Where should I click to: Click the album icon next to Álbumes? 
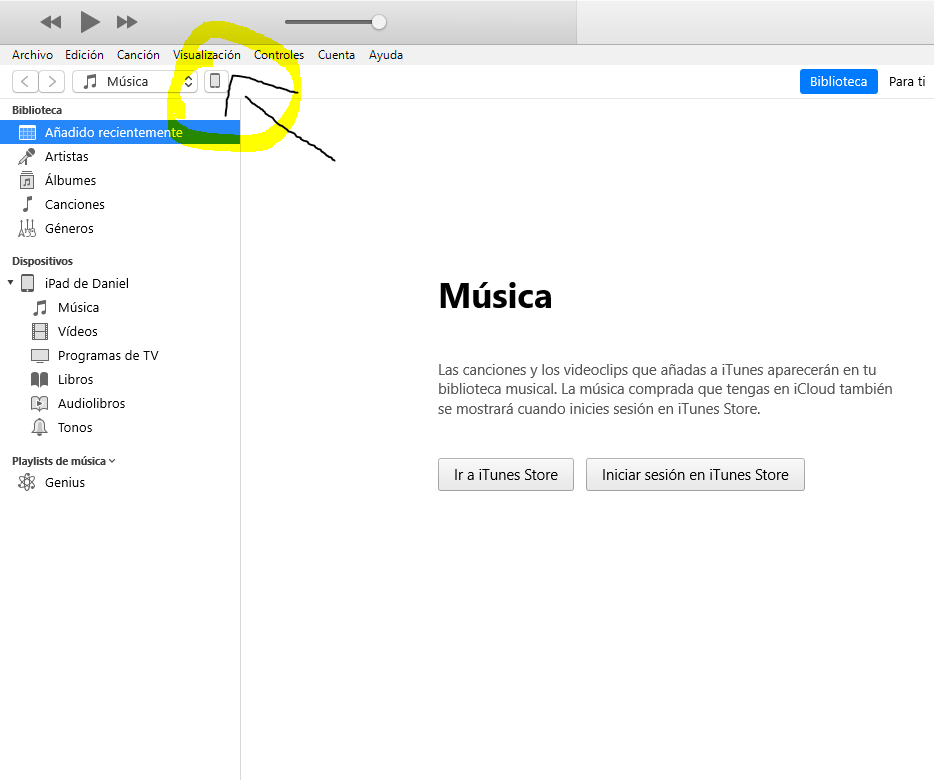coord(27,180)
